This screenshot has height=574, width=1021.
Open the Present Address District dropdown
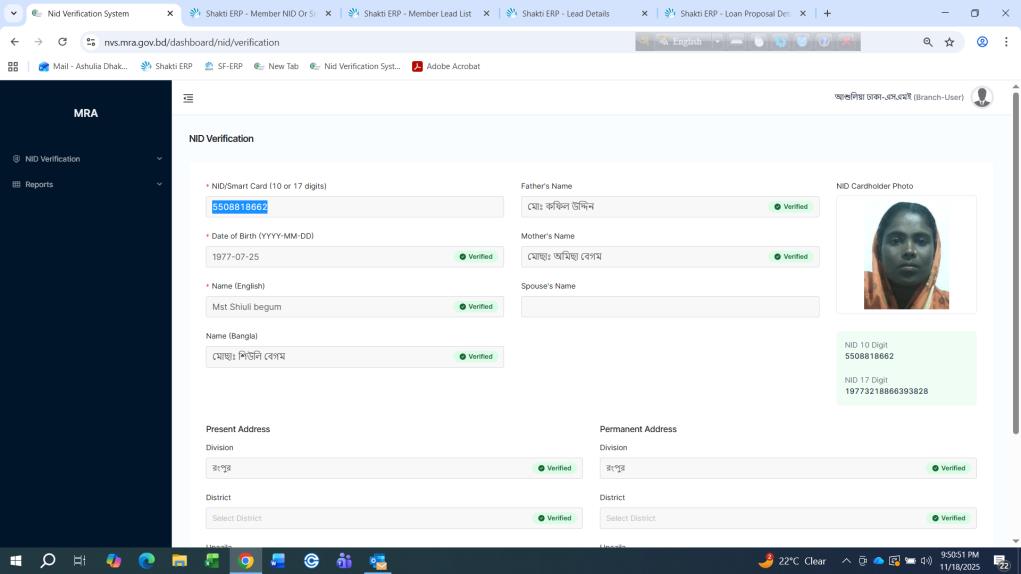370,518
